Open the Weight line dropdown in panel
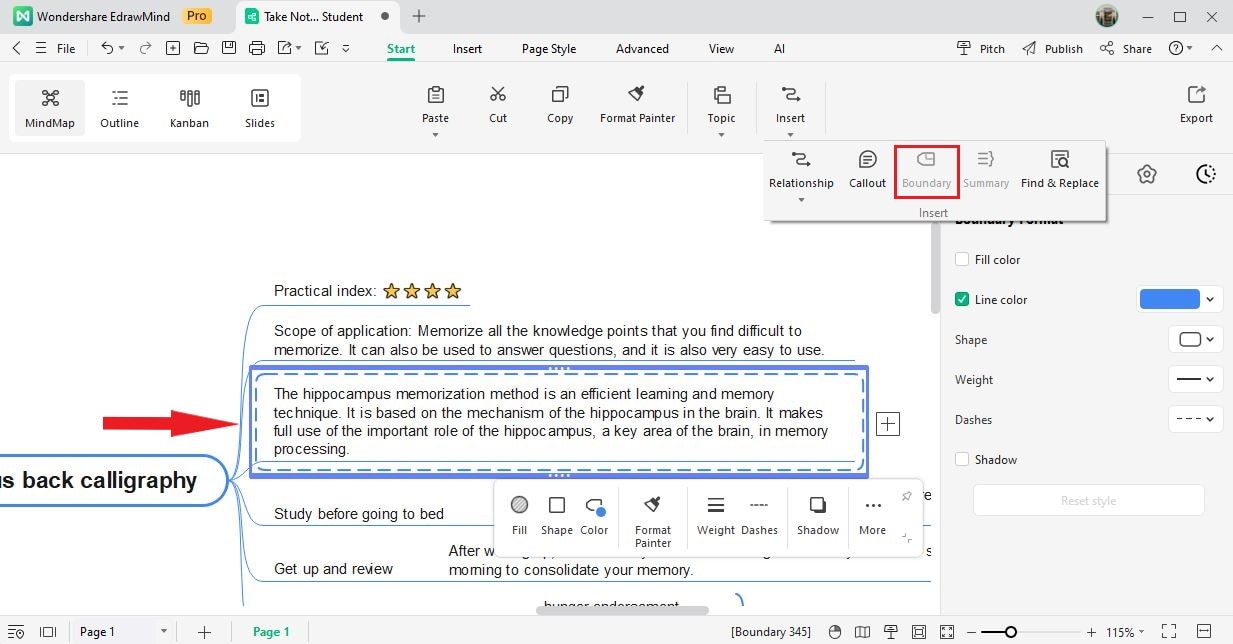 click(1196, 380)
